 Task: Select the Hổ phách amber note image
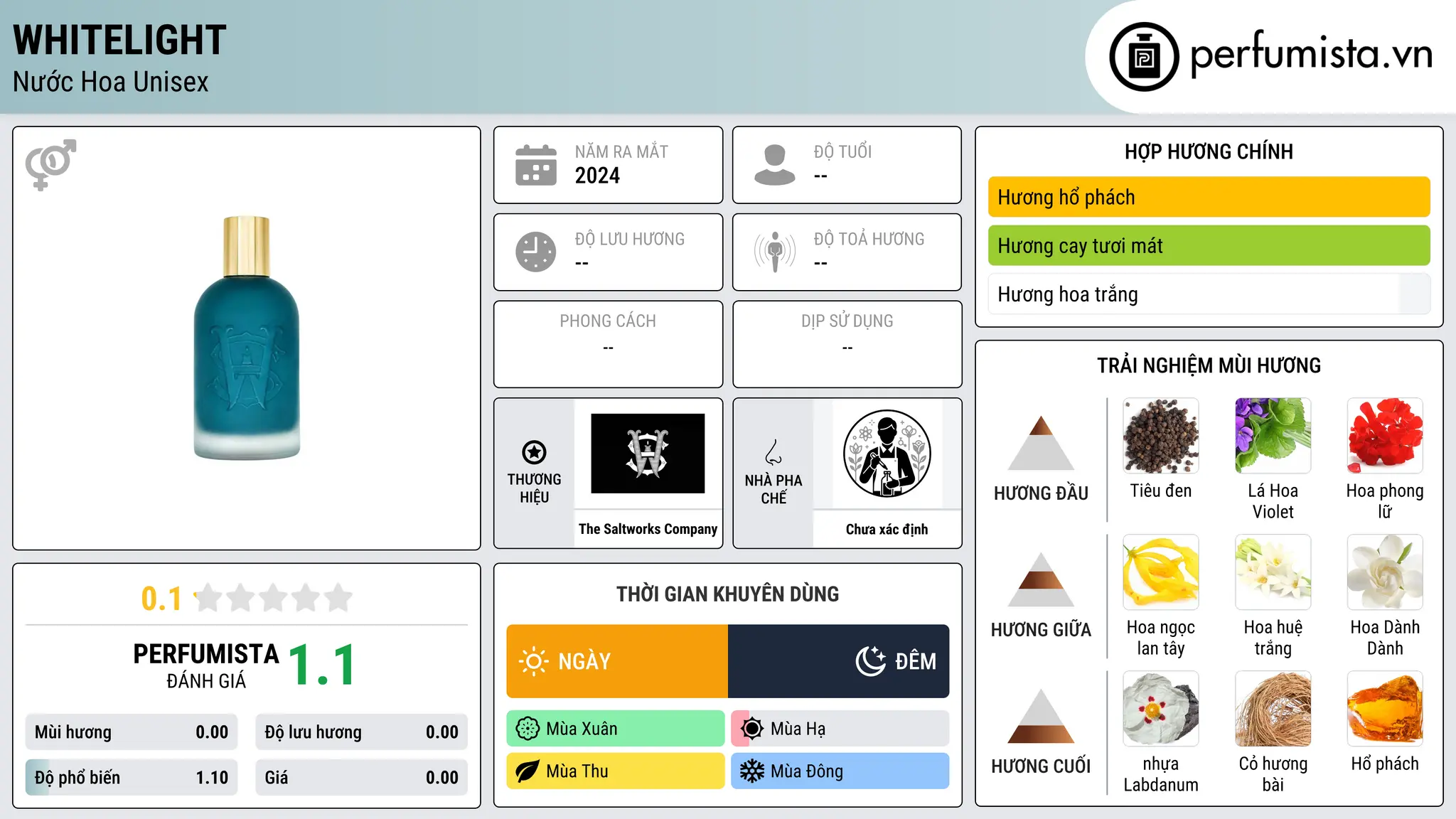point(1385,709)
